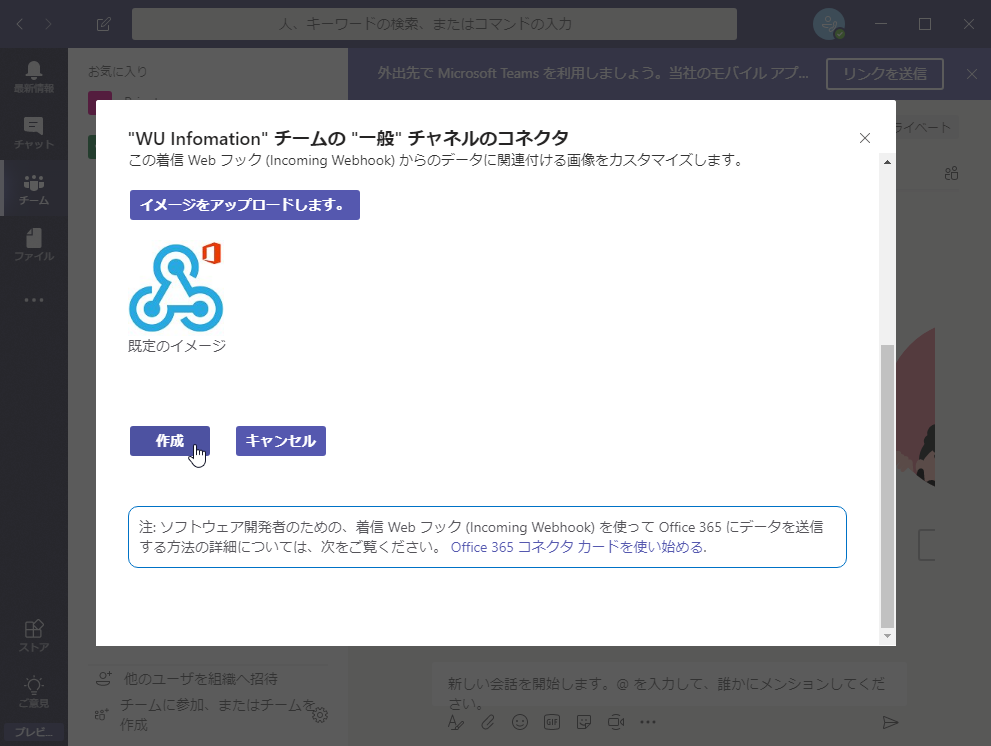991x746 pixels.
Task: Click the new chat compose icon
Action: (x=104, y=24)
